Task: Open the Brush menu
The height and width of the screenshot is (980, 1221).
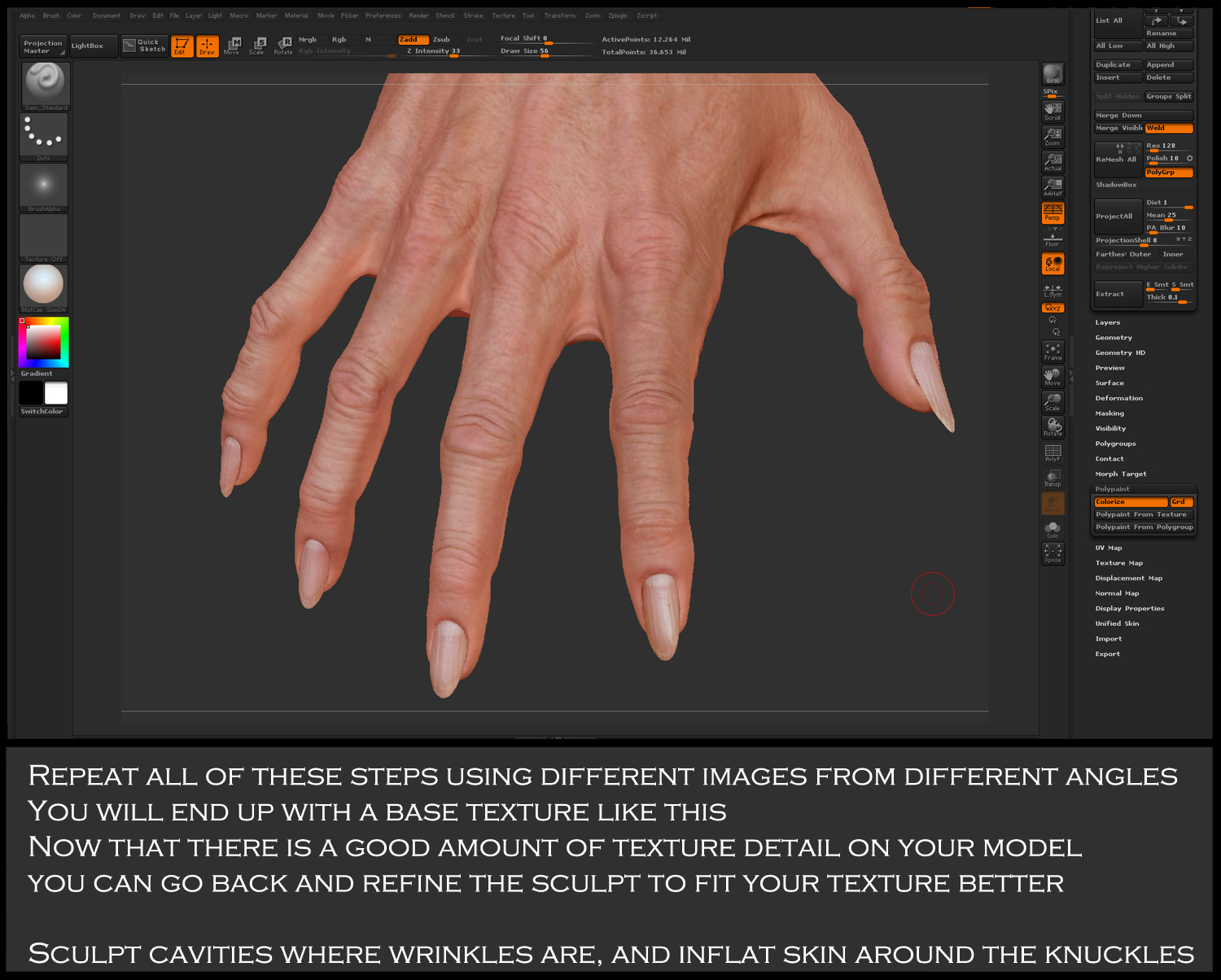Action: pos(51,15)
